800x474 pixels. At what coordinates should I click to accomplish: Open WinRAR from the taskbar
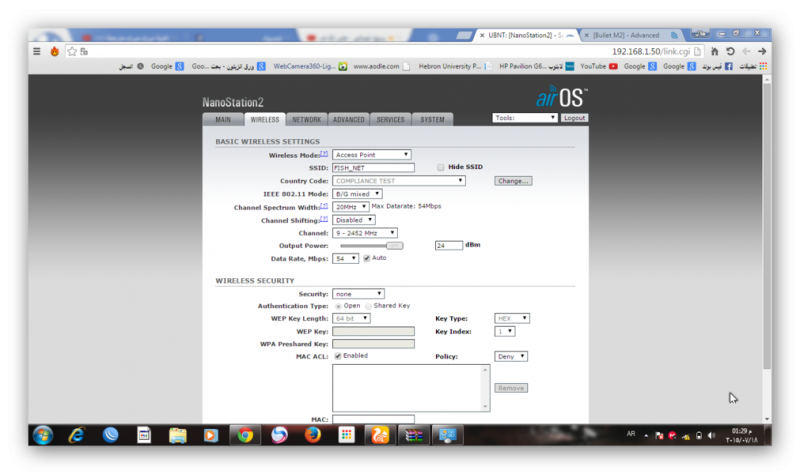click(414, 435)
